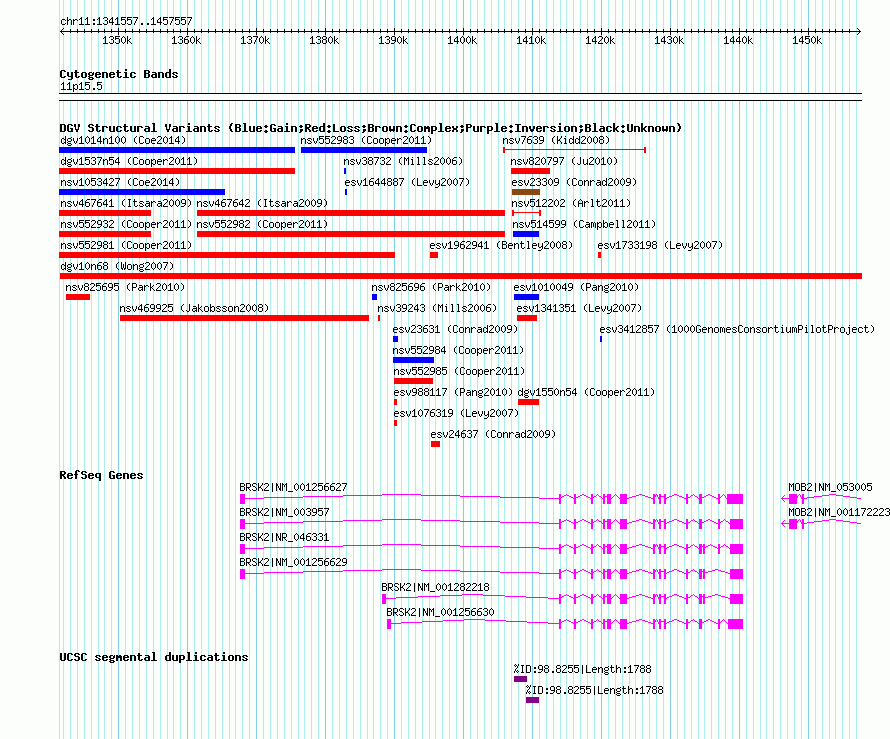The image size is (890, 739).
Task: Open transcript MOB2|NM_001172223
Action: tap(839, 512)
